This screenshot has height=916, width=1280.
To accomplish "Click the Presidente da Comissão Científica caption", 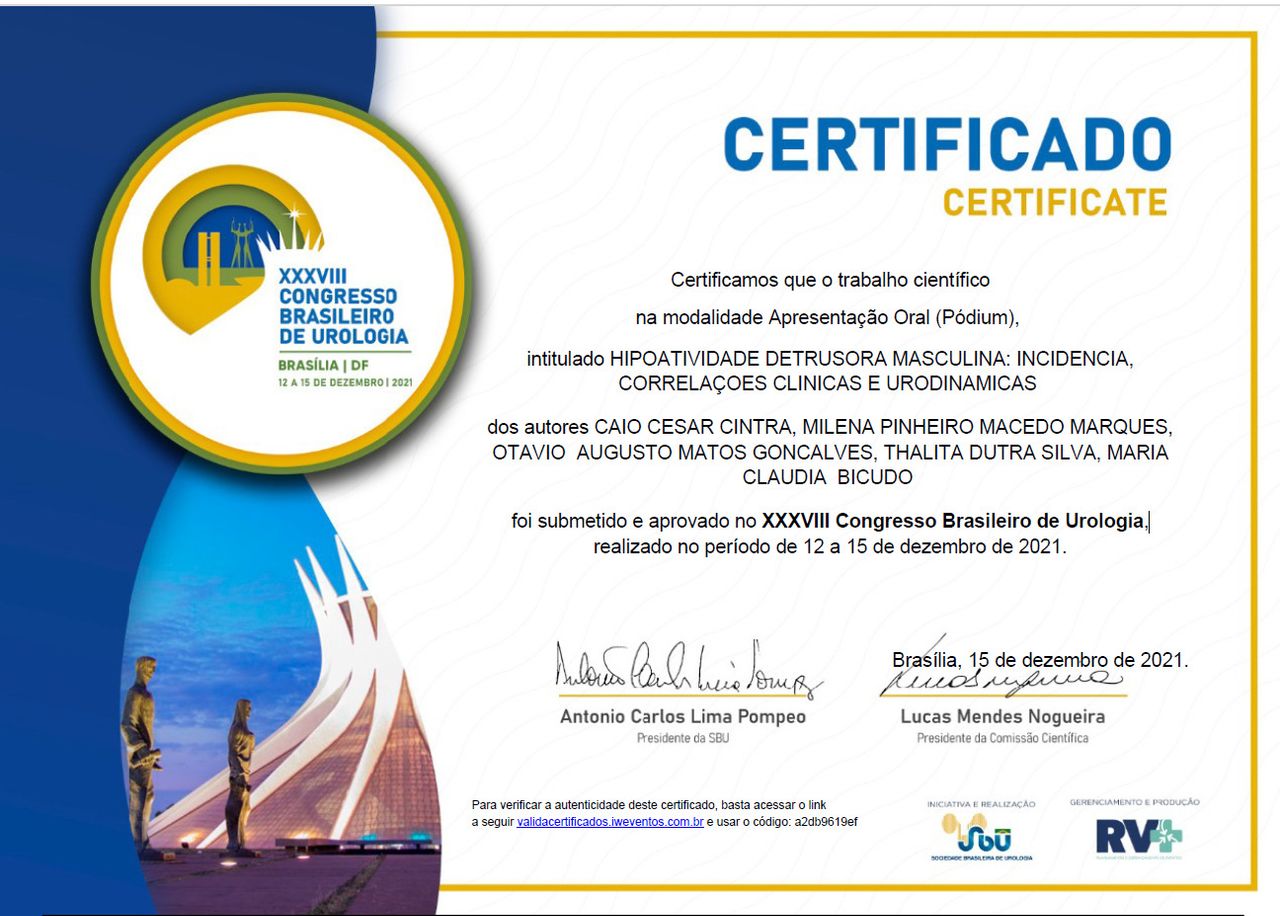I will (1002, 738).
